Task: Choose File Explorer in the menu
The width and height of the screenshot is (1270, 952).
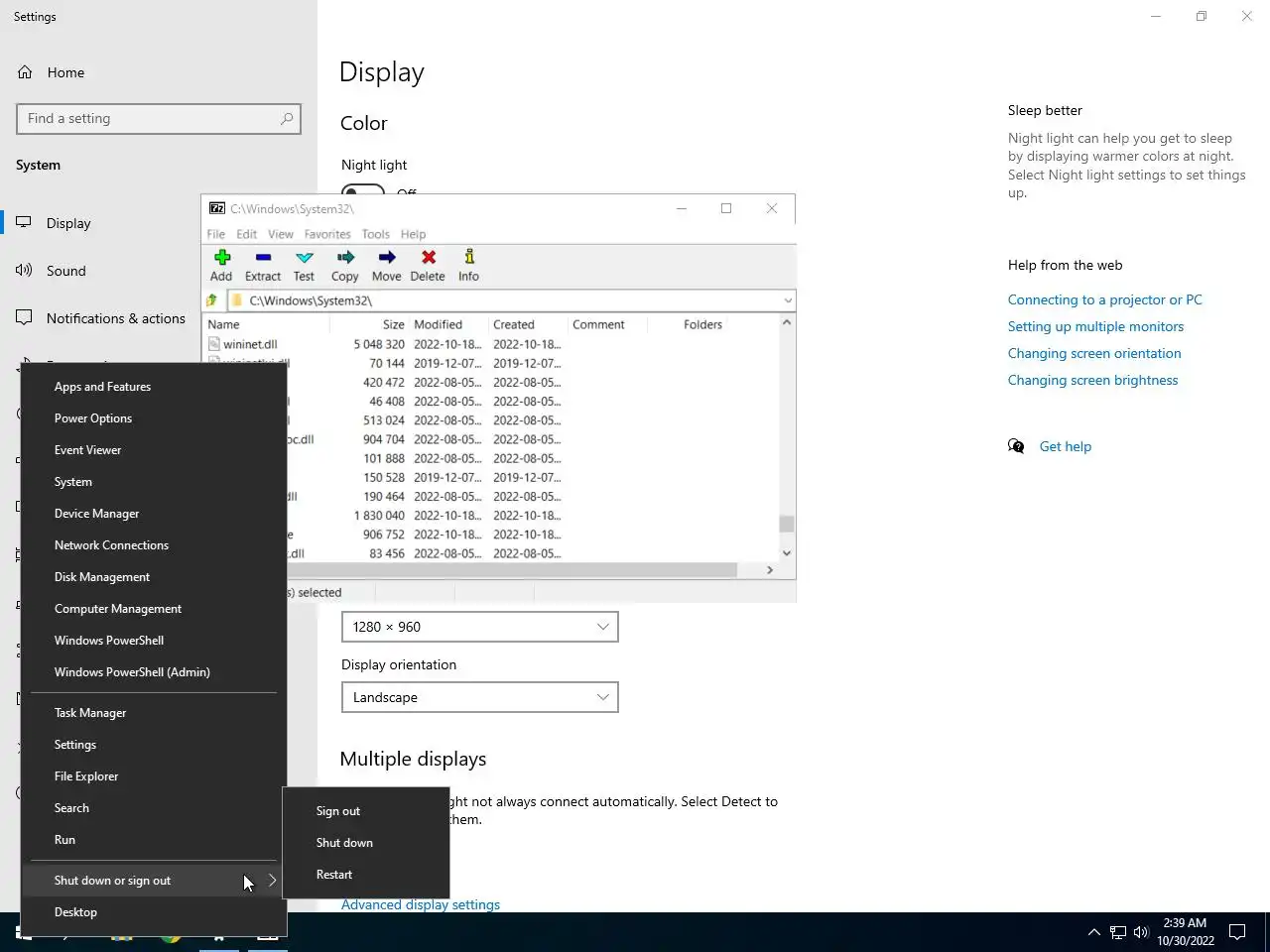Action: (154, 776)
